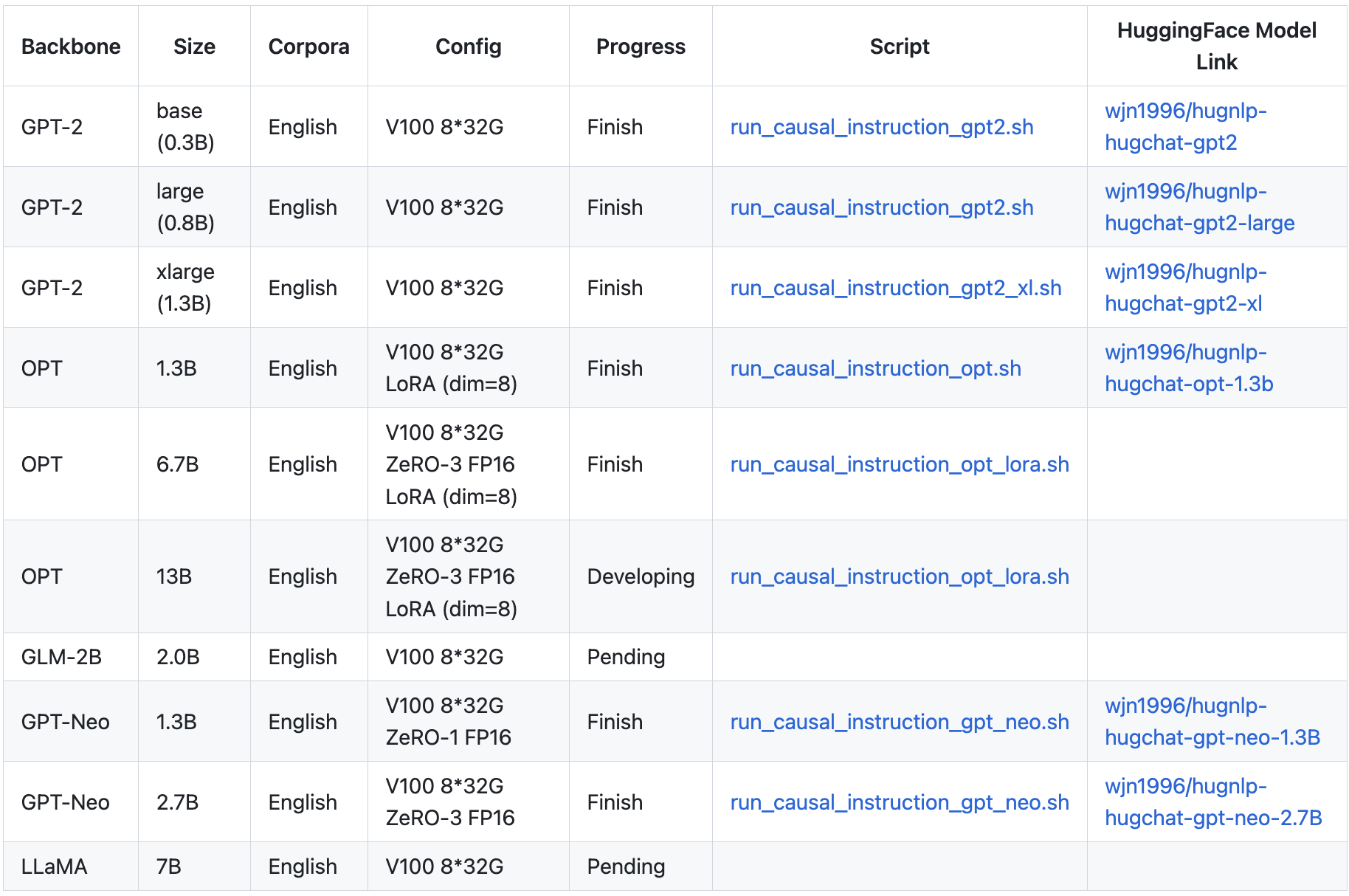Click the "Size" column header
Image resolution: width=1349 pixels, height=896 pixels.
194,46
